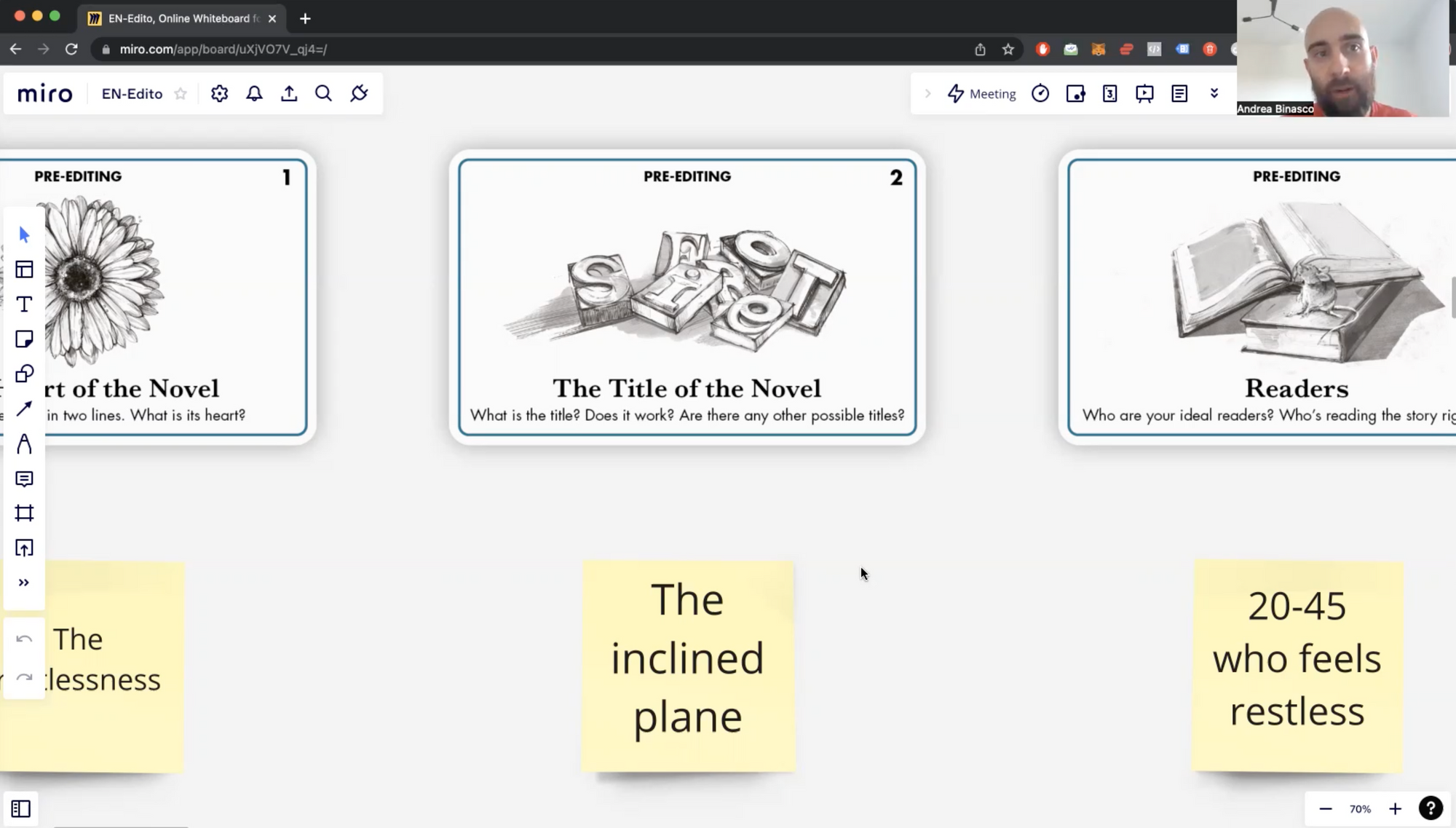Expand more tools with double chevron
This screenshot has height=828, width=1456.
pos(24,583)
